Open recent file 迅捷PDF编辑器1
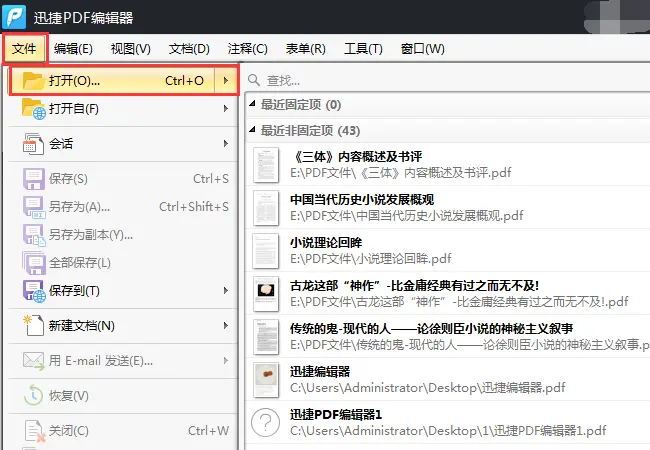Image resolution: width=650 pixels, height=450 pixels. (448, 423)
